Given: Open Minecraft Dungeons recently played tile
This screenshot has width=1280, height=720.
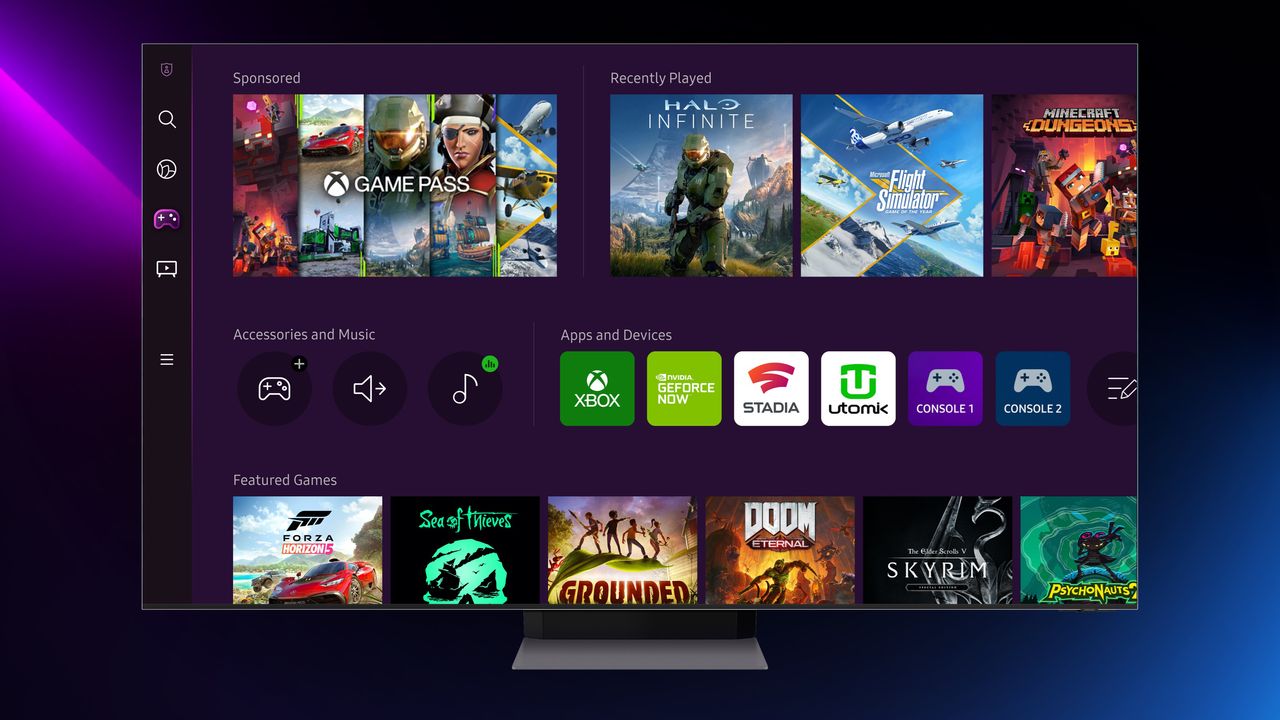Looking at the screenshot, I should 1064,185.
